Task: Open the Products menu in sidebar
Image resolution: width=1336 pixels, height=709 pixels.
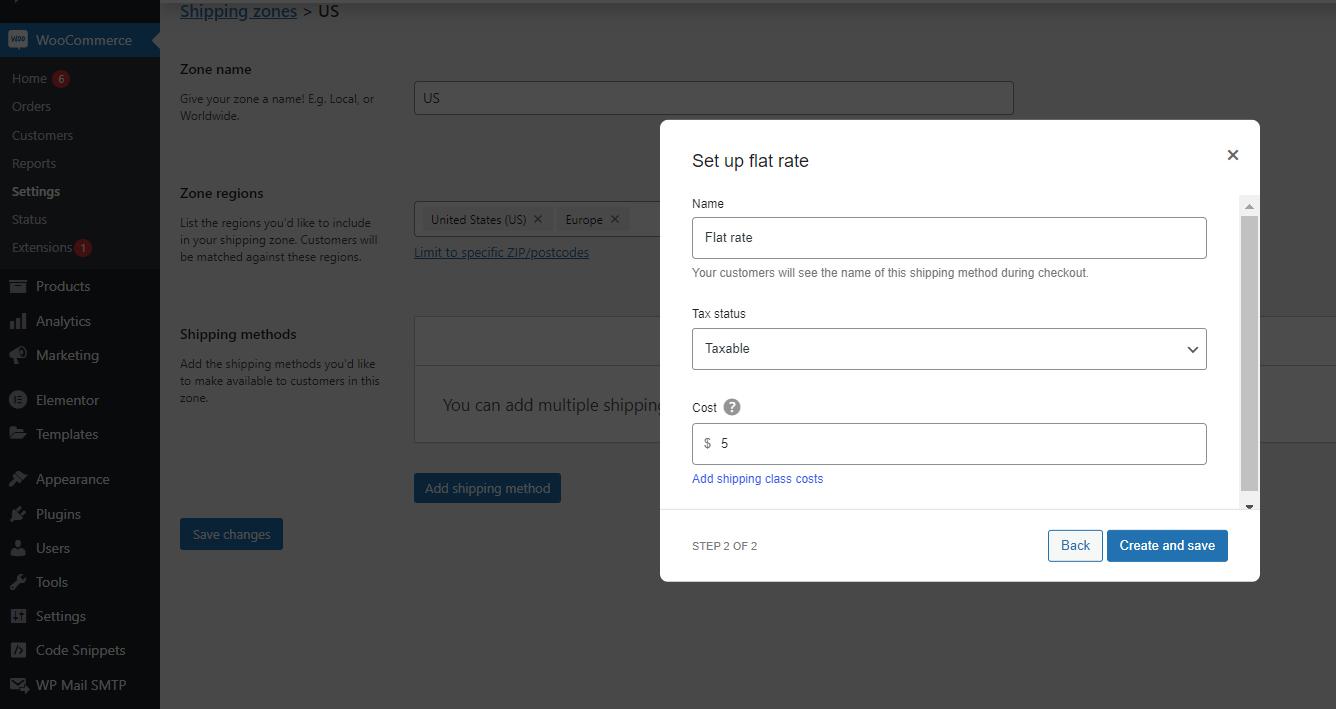Action: (62, 286)
